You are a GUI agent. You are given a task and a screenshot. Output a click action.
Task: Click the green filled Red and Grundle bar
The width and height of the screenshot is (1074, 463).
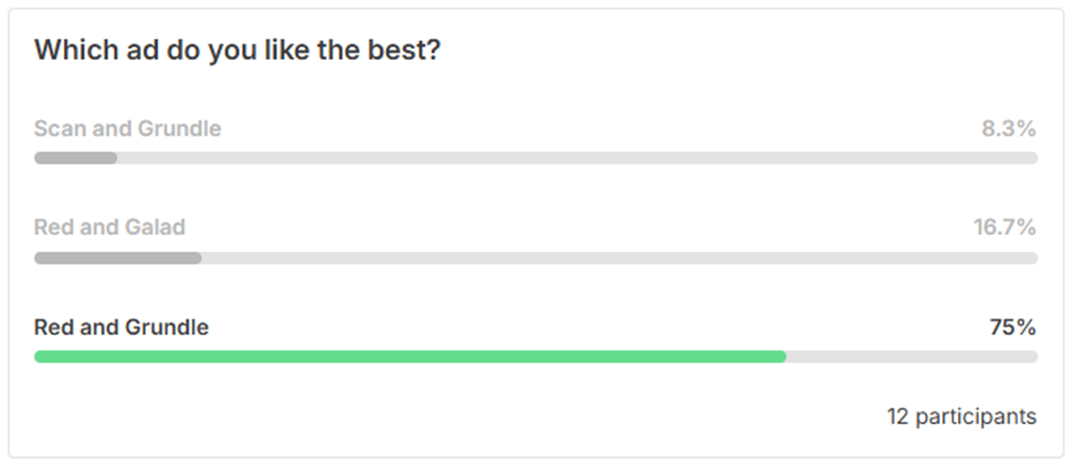pos(410,356)
